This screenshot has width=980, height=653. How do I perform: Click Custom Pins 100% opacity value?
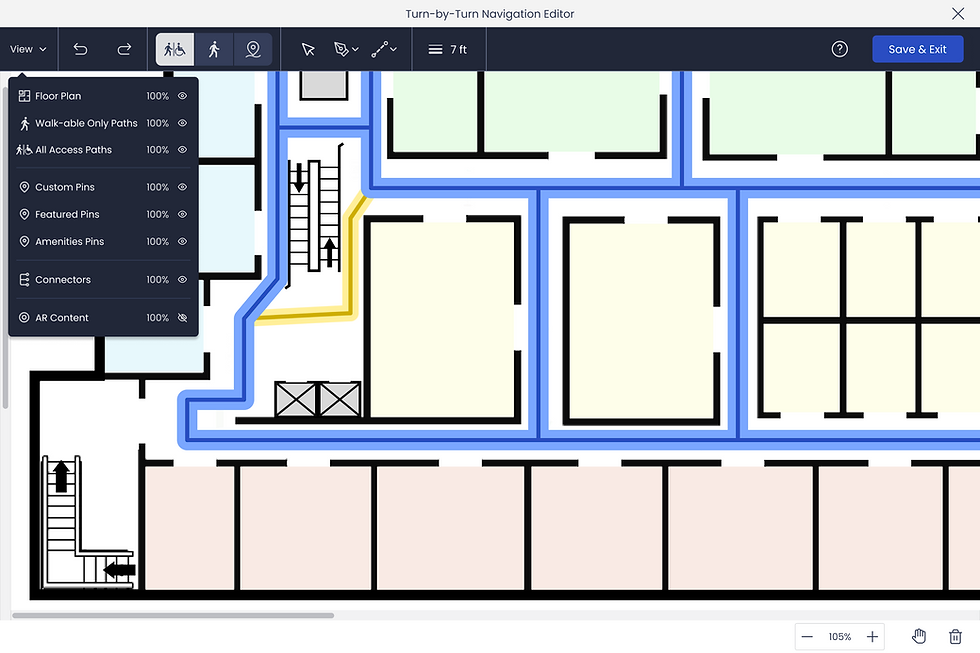tap(158, 187)
